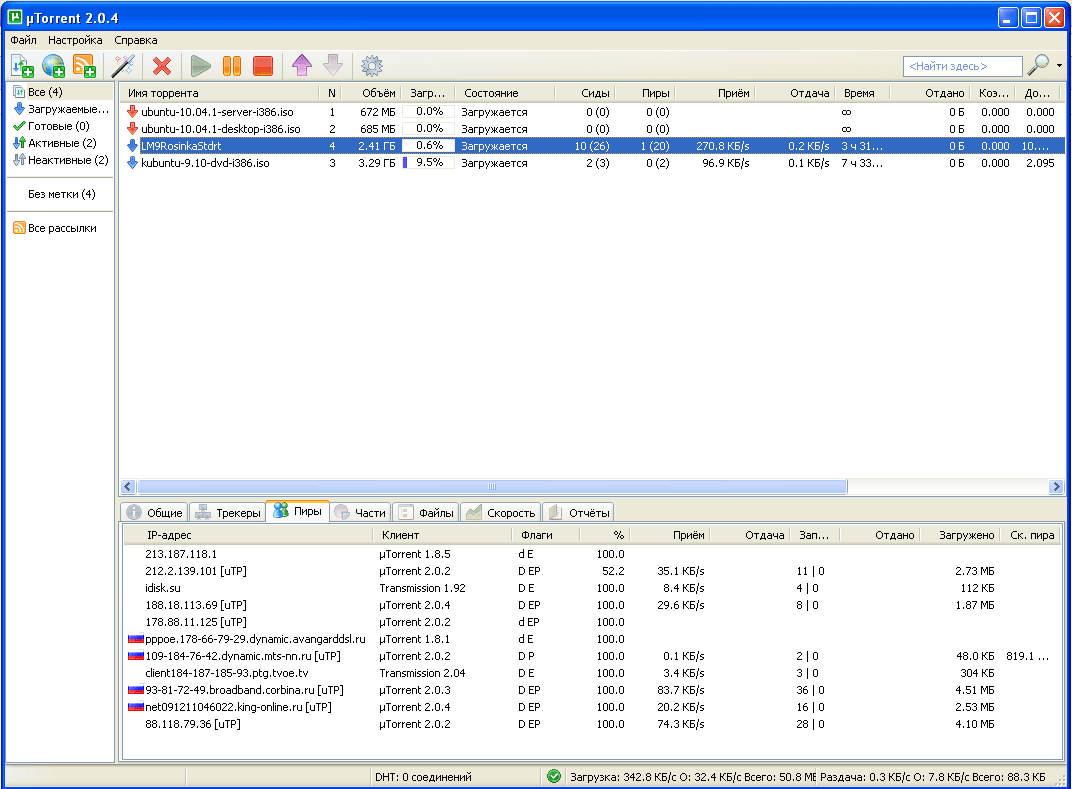Open the search engine dropdown arrow
The height and width of the screenshot is (789, 1072).
tap(1059, 66)
